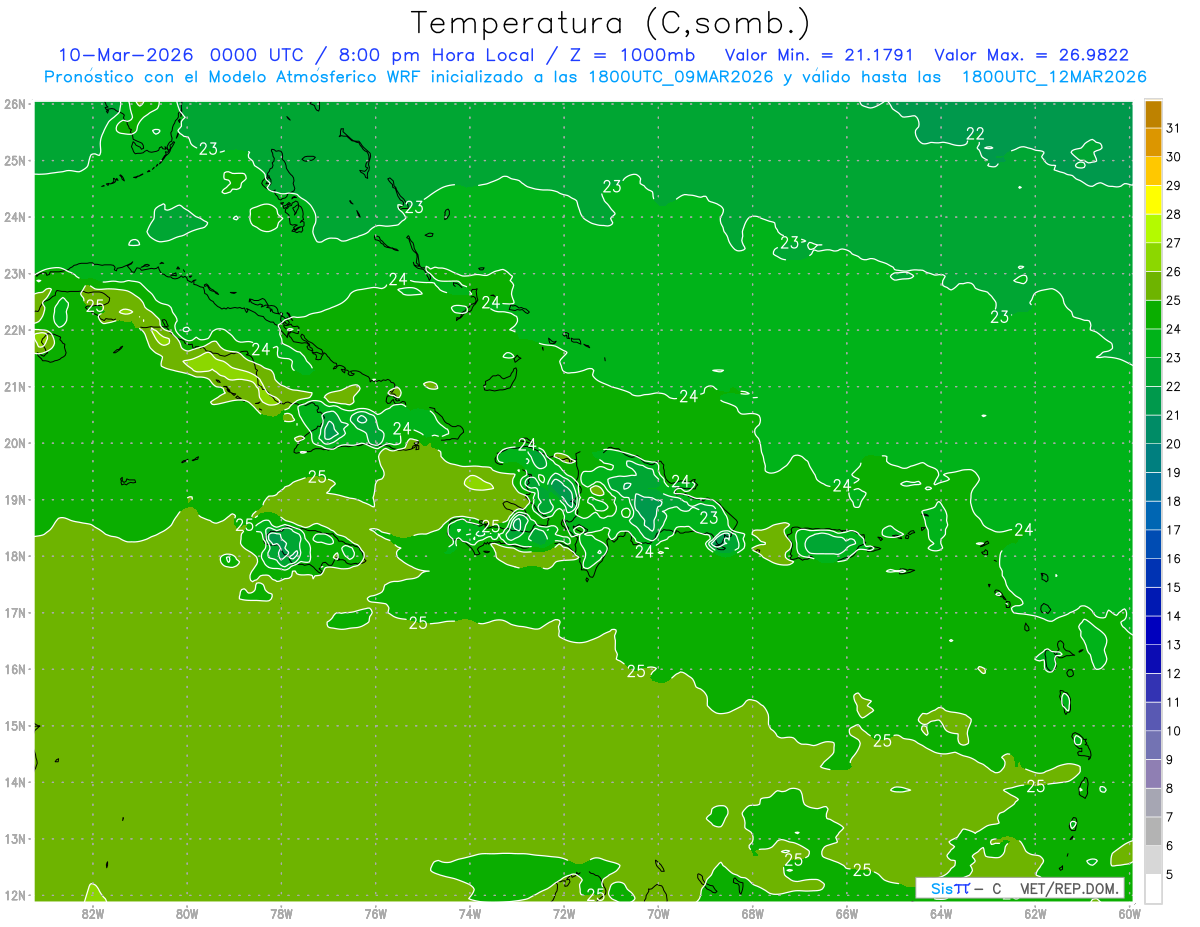Screen dimensions: 1200x927
Task: Pick the yellow scale segment between 28 and 29
Action: pyautogui.click(x=1153, y=200)
